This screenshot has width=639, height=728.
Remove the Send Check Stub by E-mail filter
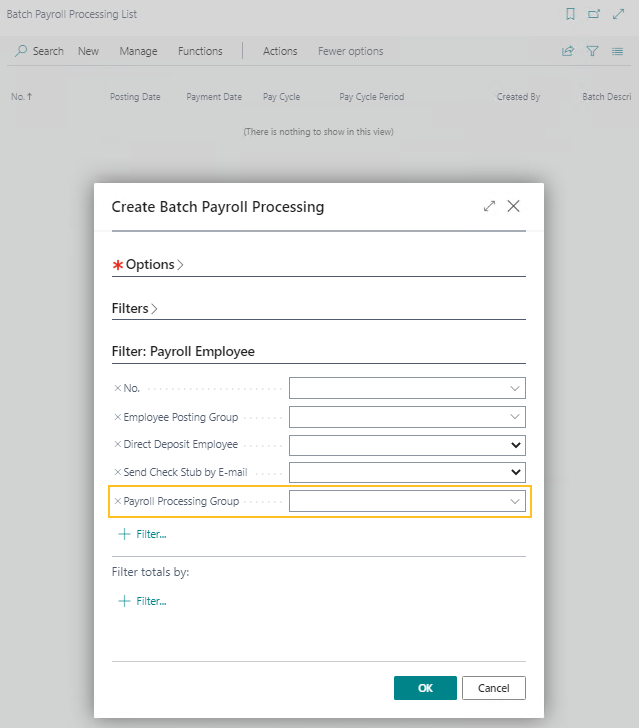(x=117, y=472)
